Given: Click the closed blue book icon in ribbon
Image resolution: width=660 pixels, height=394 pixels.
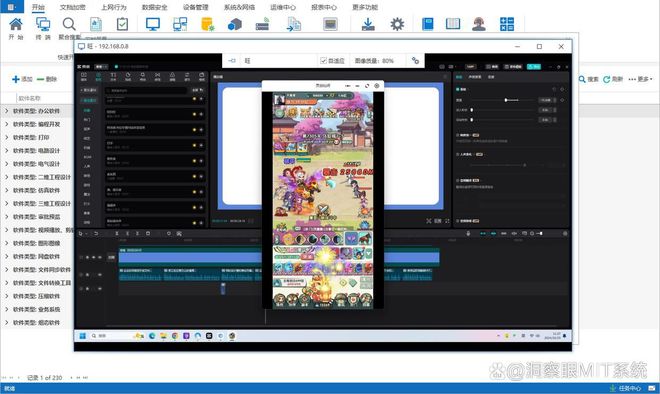Looking at the screenshot, I should click(x=428, y=24).
